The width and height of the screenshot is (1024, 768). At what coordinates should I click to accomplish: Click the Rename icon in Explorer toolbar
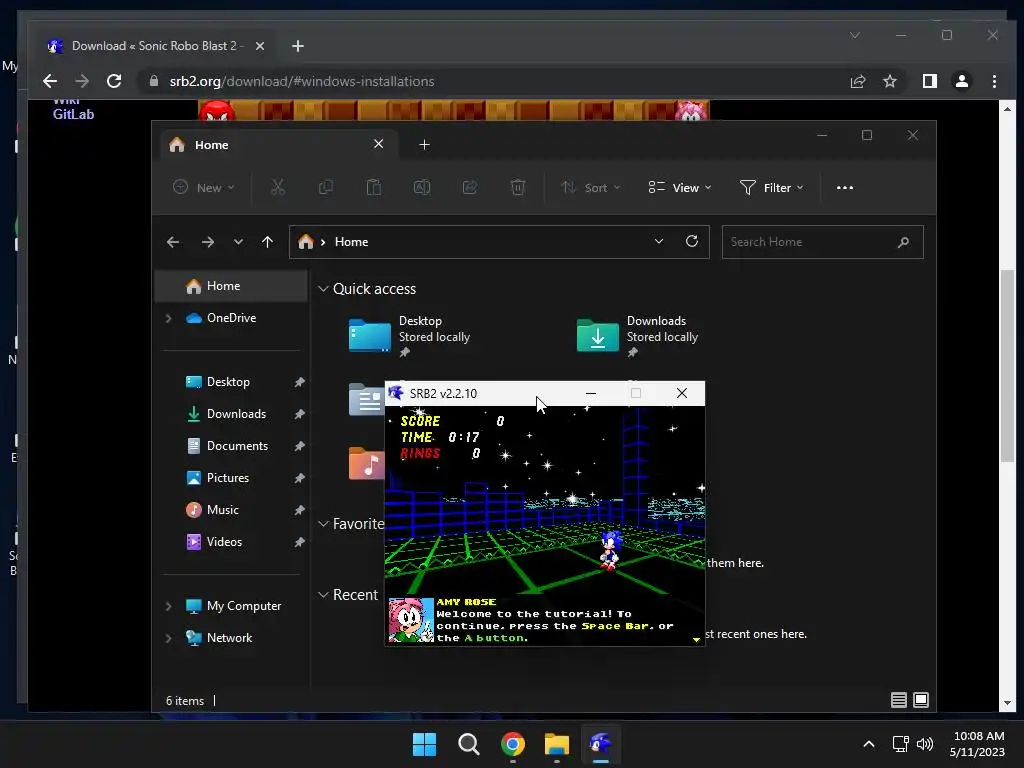click(x=422, y=187)
